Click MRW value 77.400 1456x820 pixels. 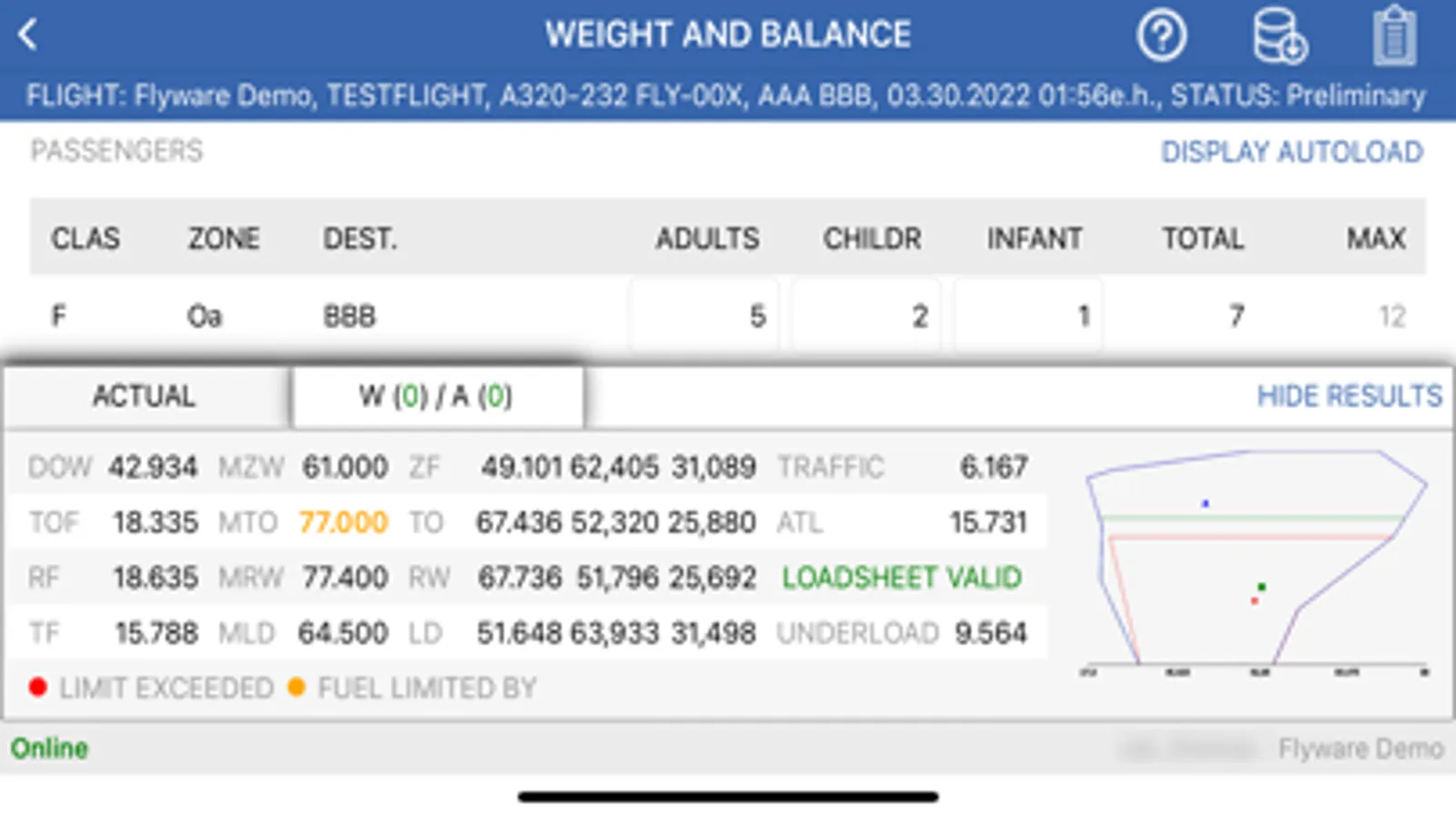tap(345, 578)
